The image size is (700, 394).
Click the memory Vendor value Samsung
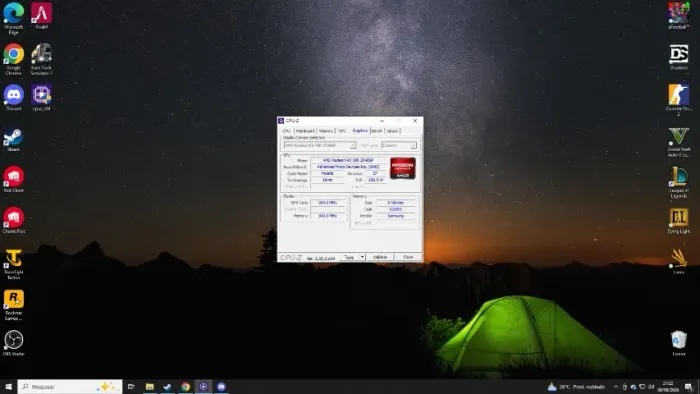pos(396,216)
